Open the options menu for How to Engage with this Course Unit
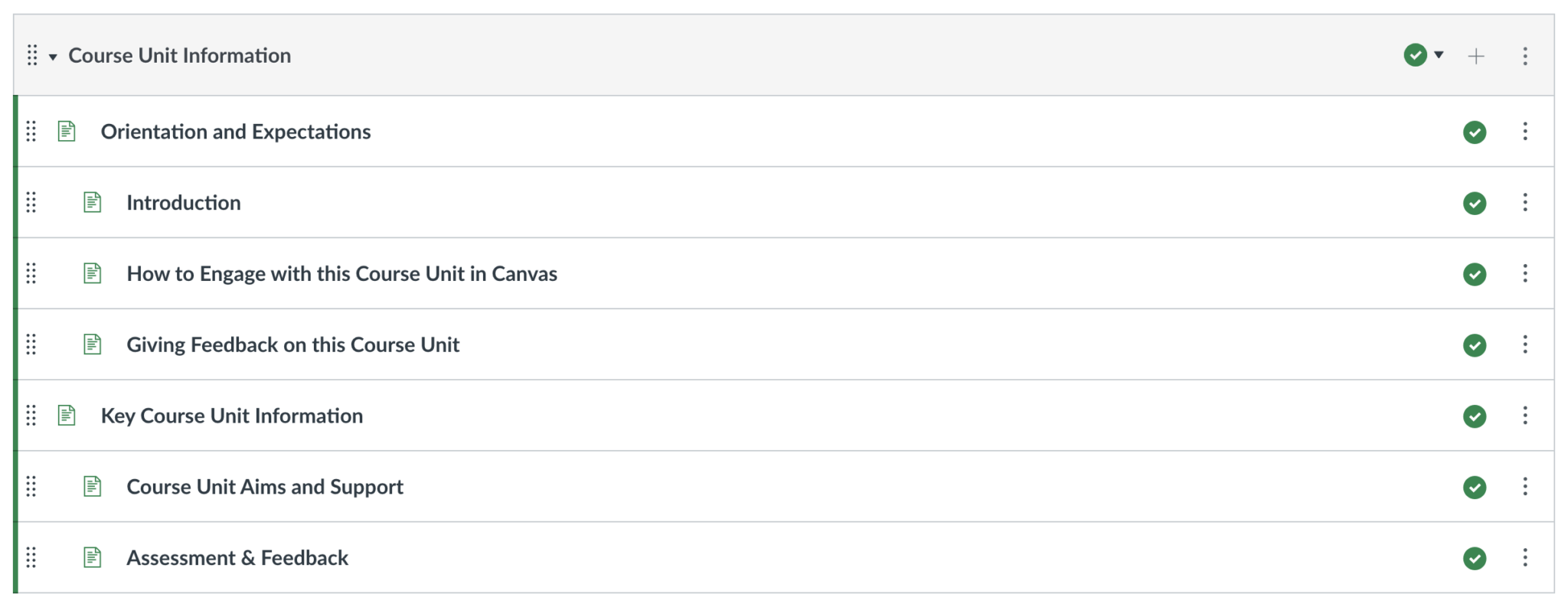The height and width of the screenshot is (607, 1568). pyautogui.click(x=1525, y=273)
